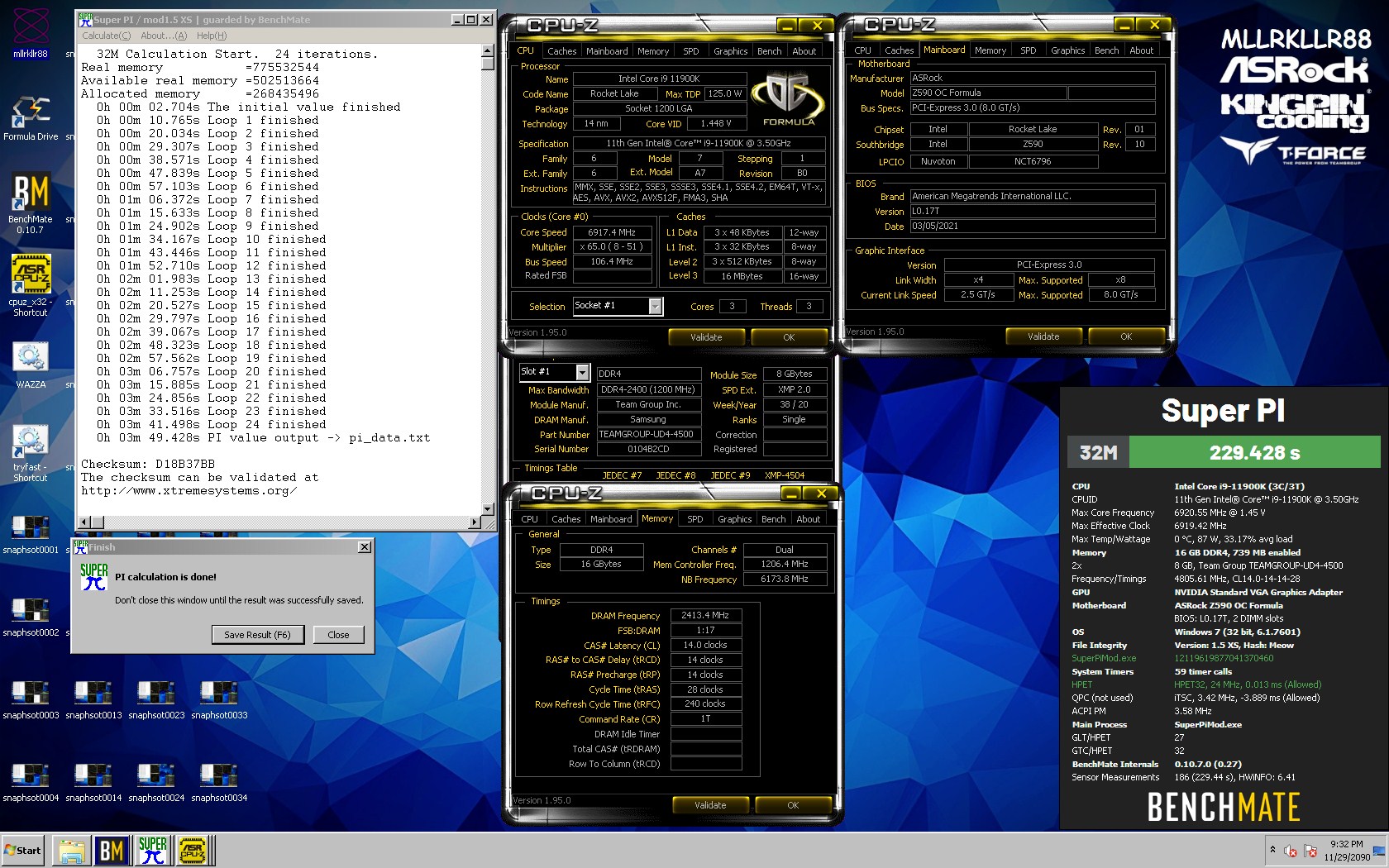Click Validate in the CPU tab window

[x=706, y=337]
